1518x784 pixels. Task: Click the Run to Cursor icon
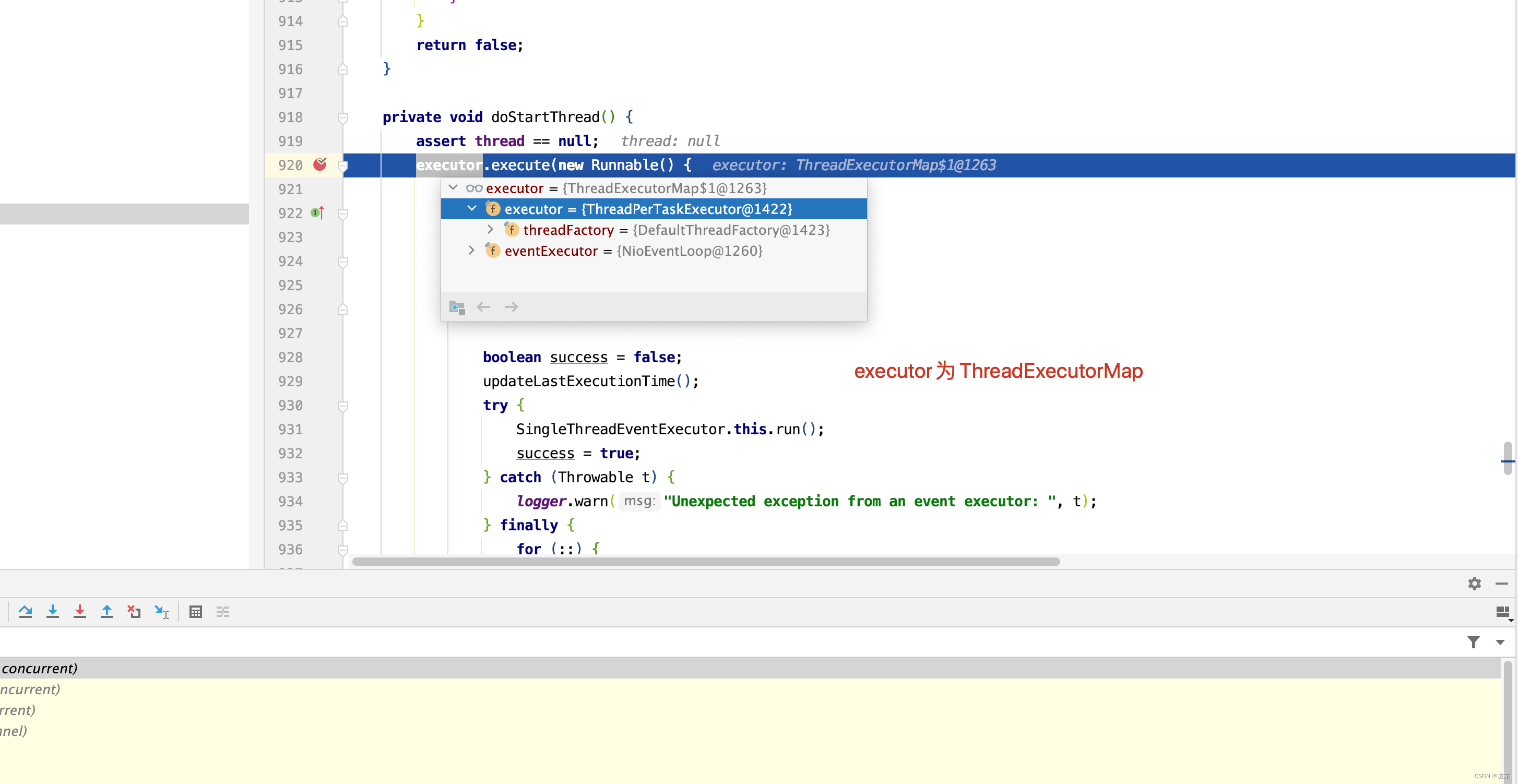coord(161,611)
